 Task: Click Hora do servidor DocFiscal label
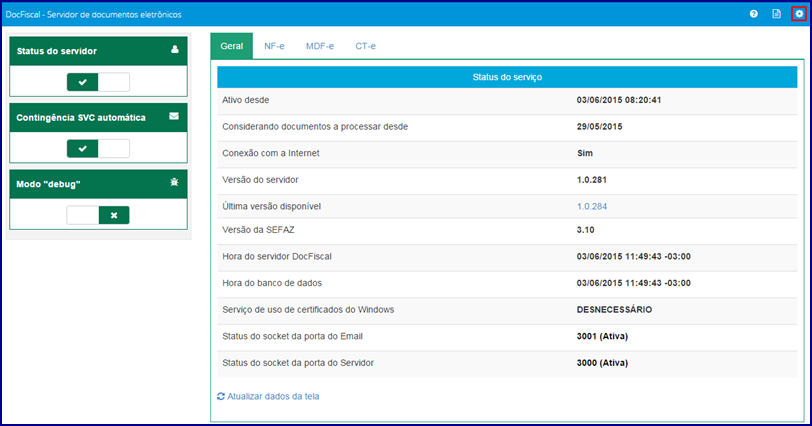277,256
